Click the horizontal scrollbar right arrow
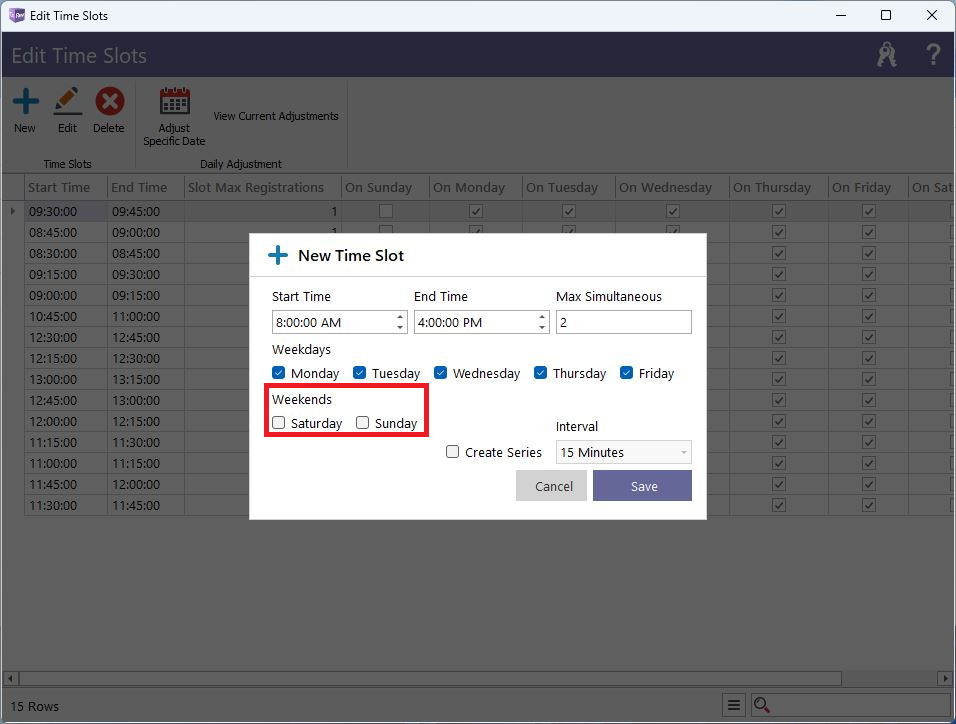This screenshot has width=956, height=724. click(944, 678)
